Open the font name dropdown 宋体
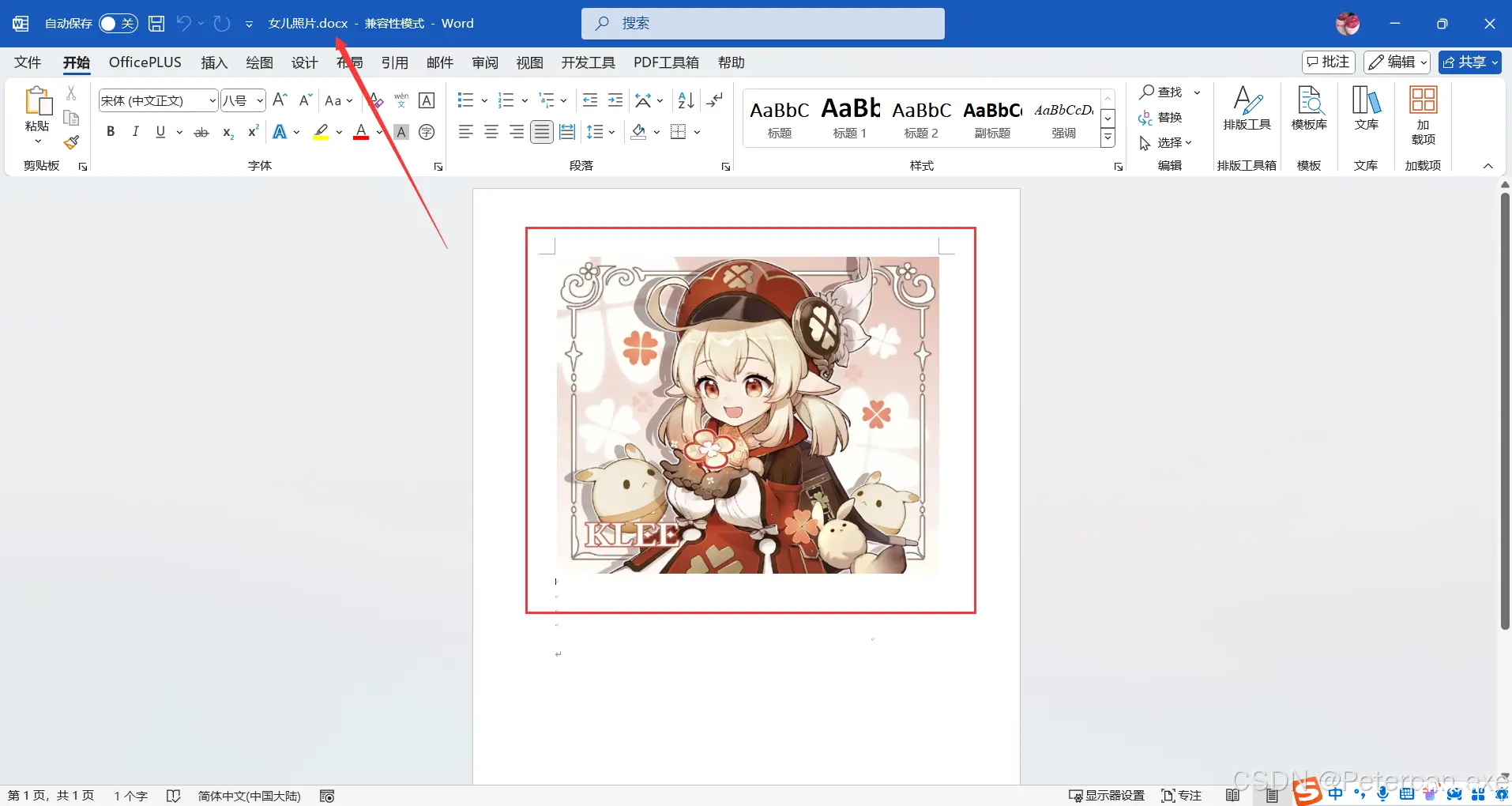The image size is (1512, 806). (213, 100)
